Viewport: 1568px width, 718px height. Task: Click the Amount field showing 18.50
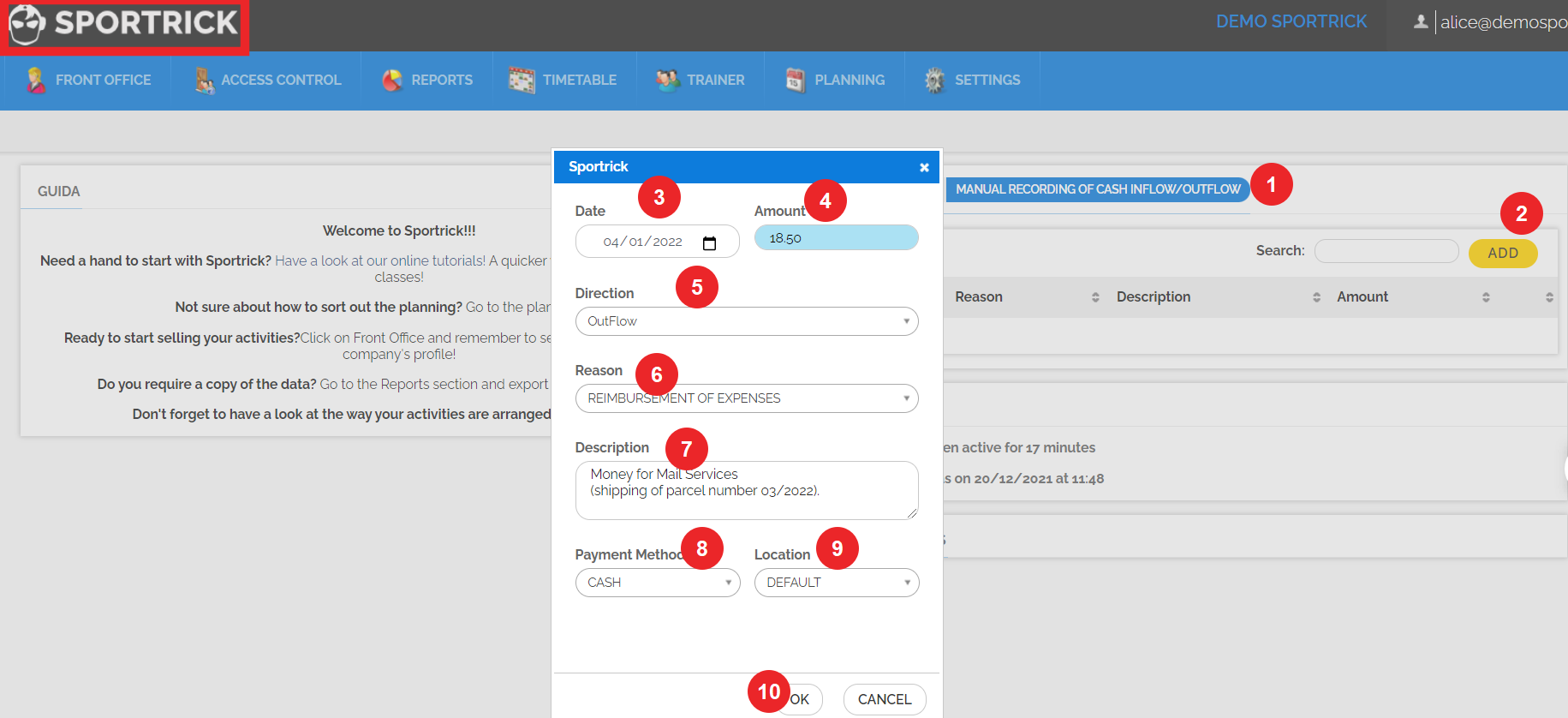pyautogui.click(x=836, y=238)
